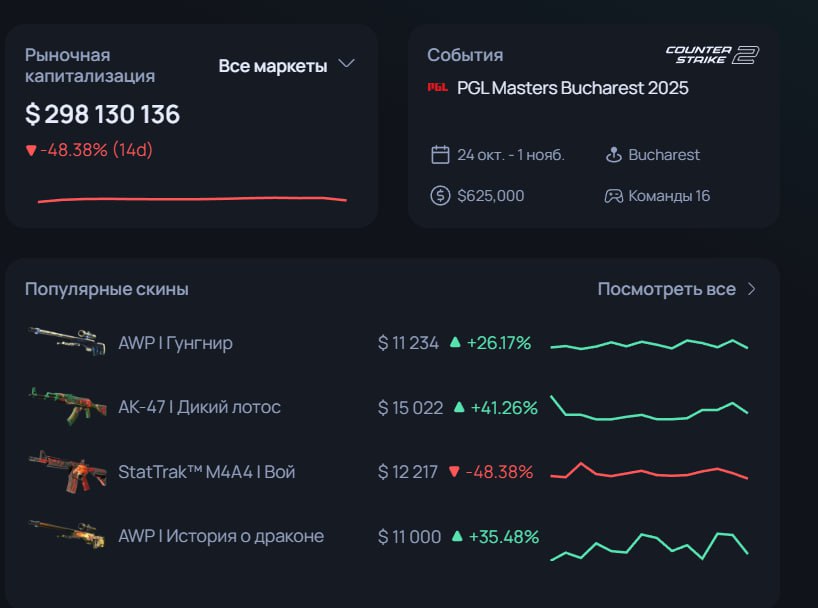Select the AK-47 Дикий лотос thumbnail
This screenshot has width=818, height=608.
pyautogui.click(x=67, y=406)
